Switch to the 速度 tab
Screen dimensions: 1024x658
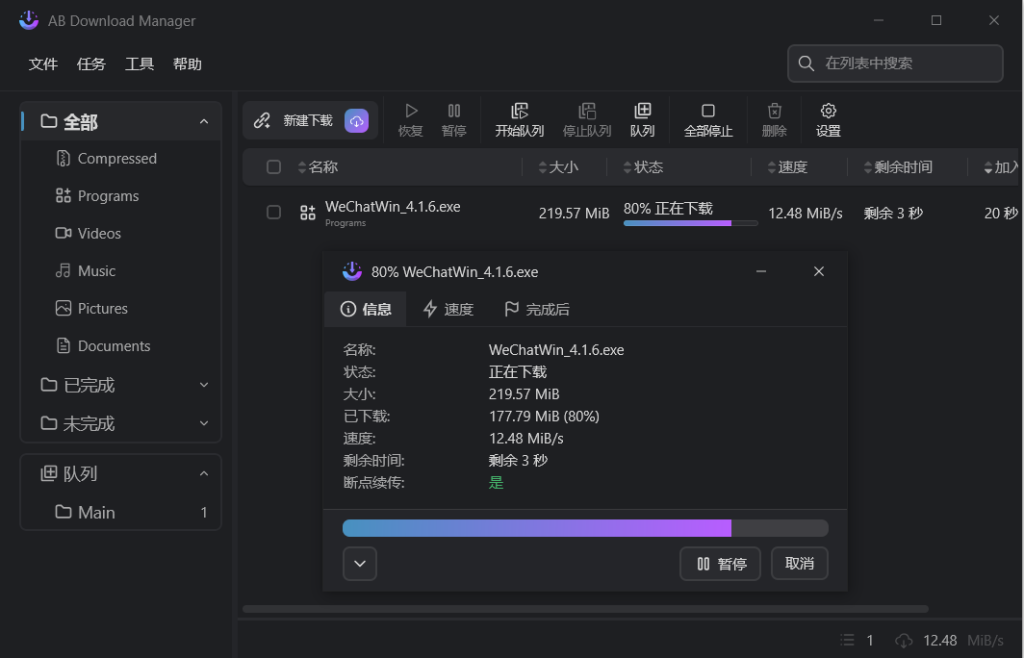[x=448, y=309]
